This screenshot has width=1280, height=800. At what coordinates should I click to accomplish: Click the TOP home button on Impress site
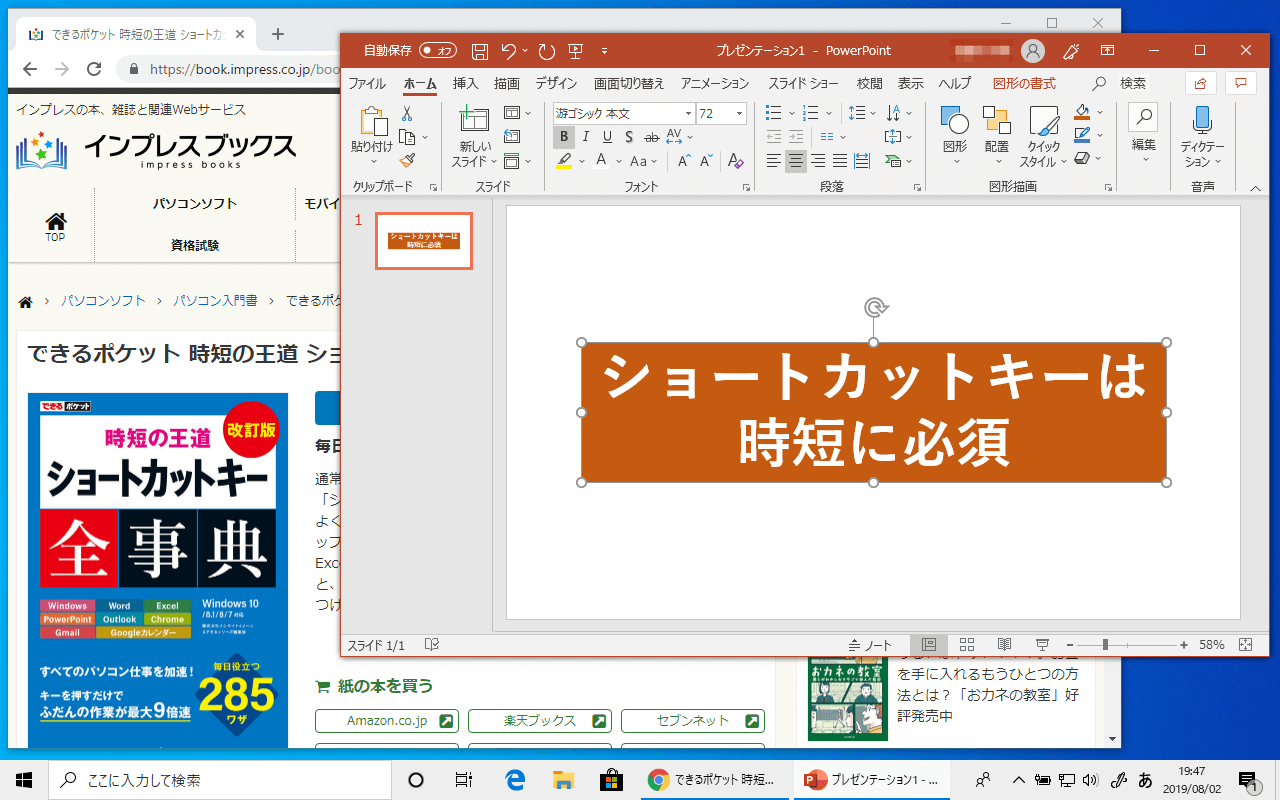(x=55, y=227)
